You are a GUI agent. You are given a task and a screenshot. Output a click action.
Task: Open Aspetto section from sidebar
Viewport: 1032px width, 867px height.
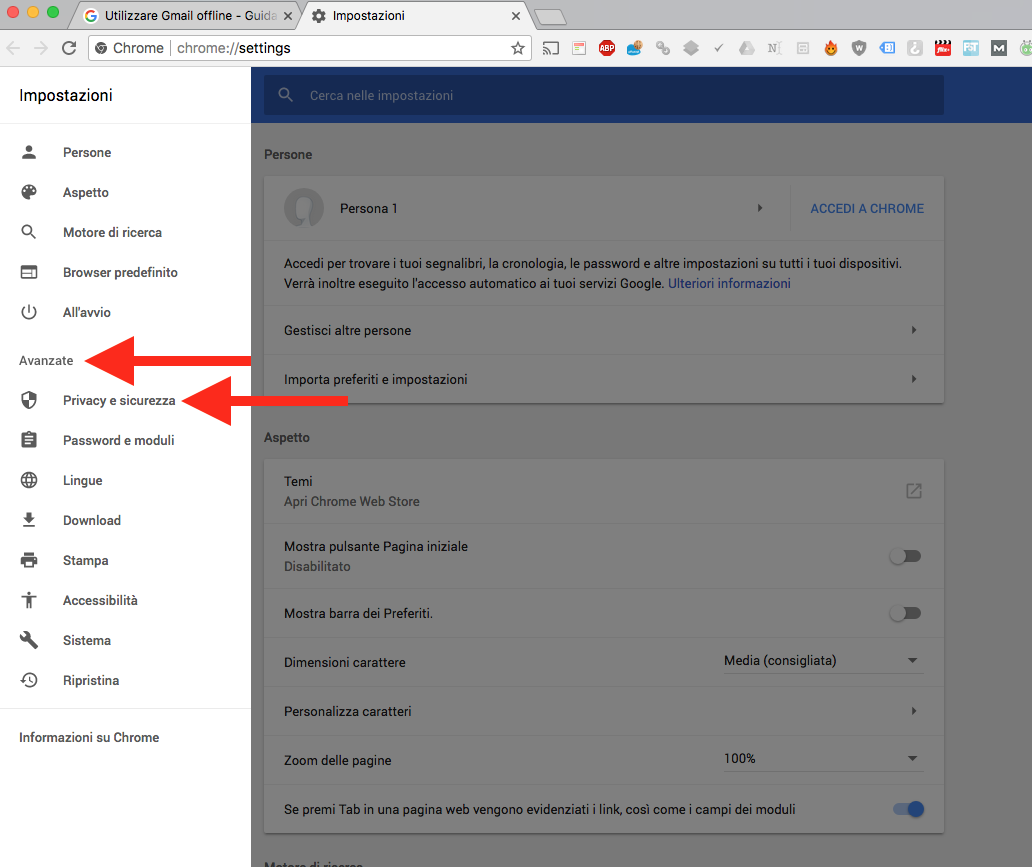[x=86, y=192]
